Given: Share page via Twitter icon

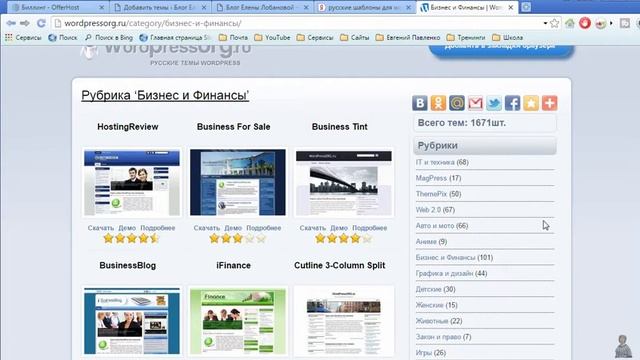Looking at the screenshot, I should pyautogui.click(x=494, y=103).
